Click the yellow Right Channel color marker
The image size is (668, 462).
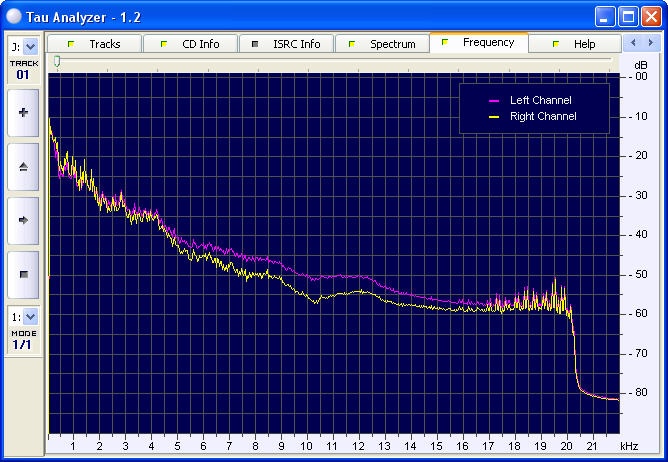[494, 117]
